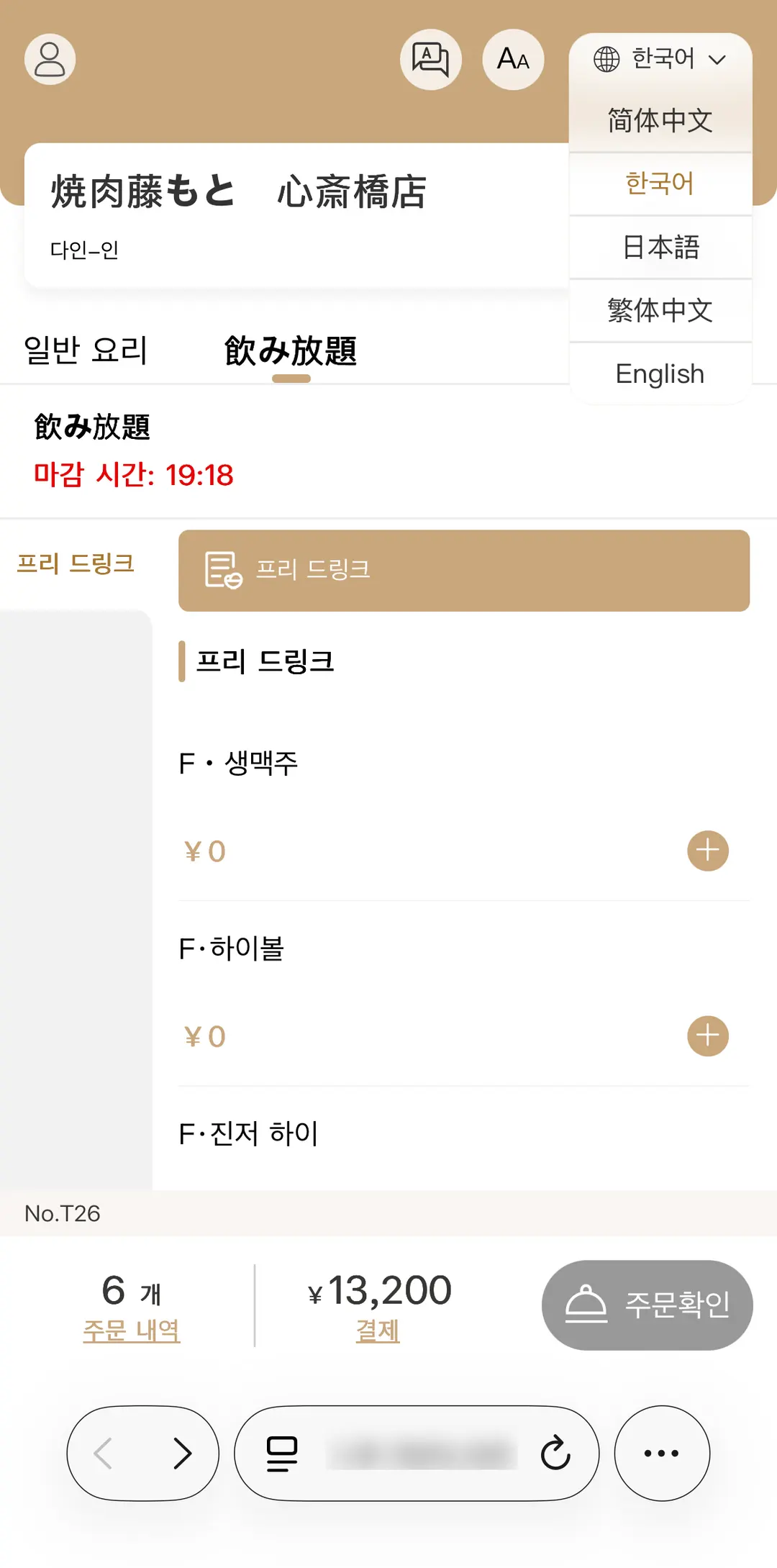Add F・생맥주 with its plus icon

tap(708, 851)
